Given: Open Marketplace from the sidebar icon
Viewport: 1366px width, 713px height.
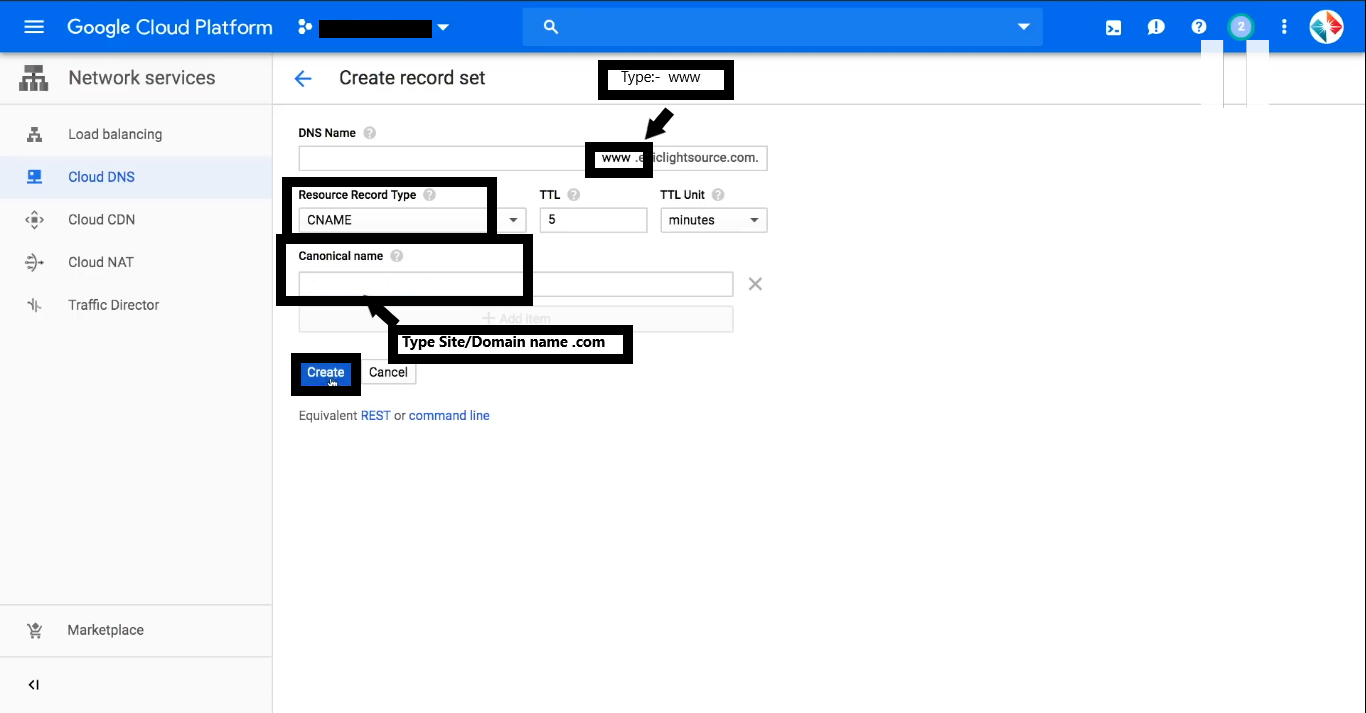Looking at the screenshot, I should (36, 630).
